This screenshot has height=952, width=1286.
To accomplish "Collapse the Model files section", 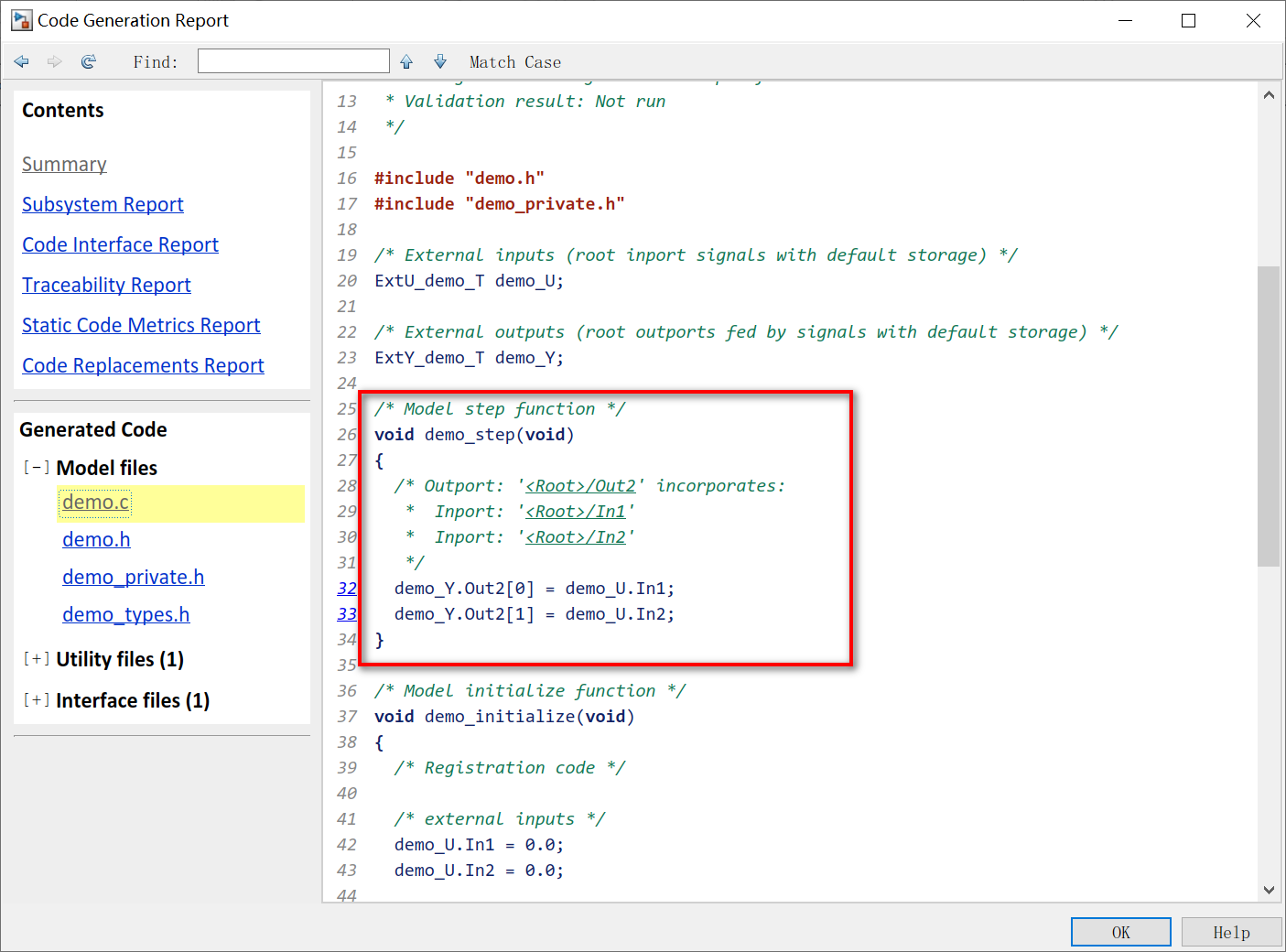I will click(x=37, y=468).
